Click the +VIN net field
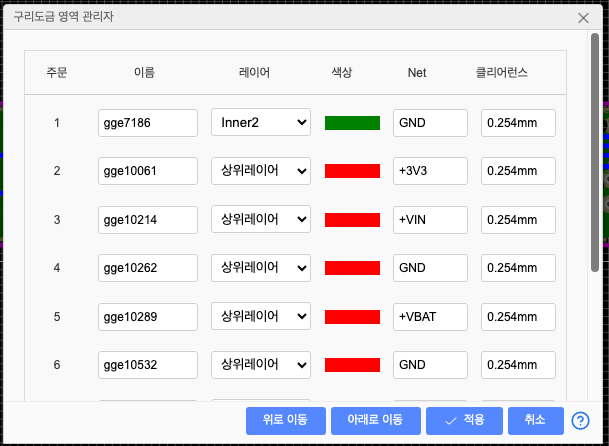The image size is (609, 446). [x=430, y=220]
